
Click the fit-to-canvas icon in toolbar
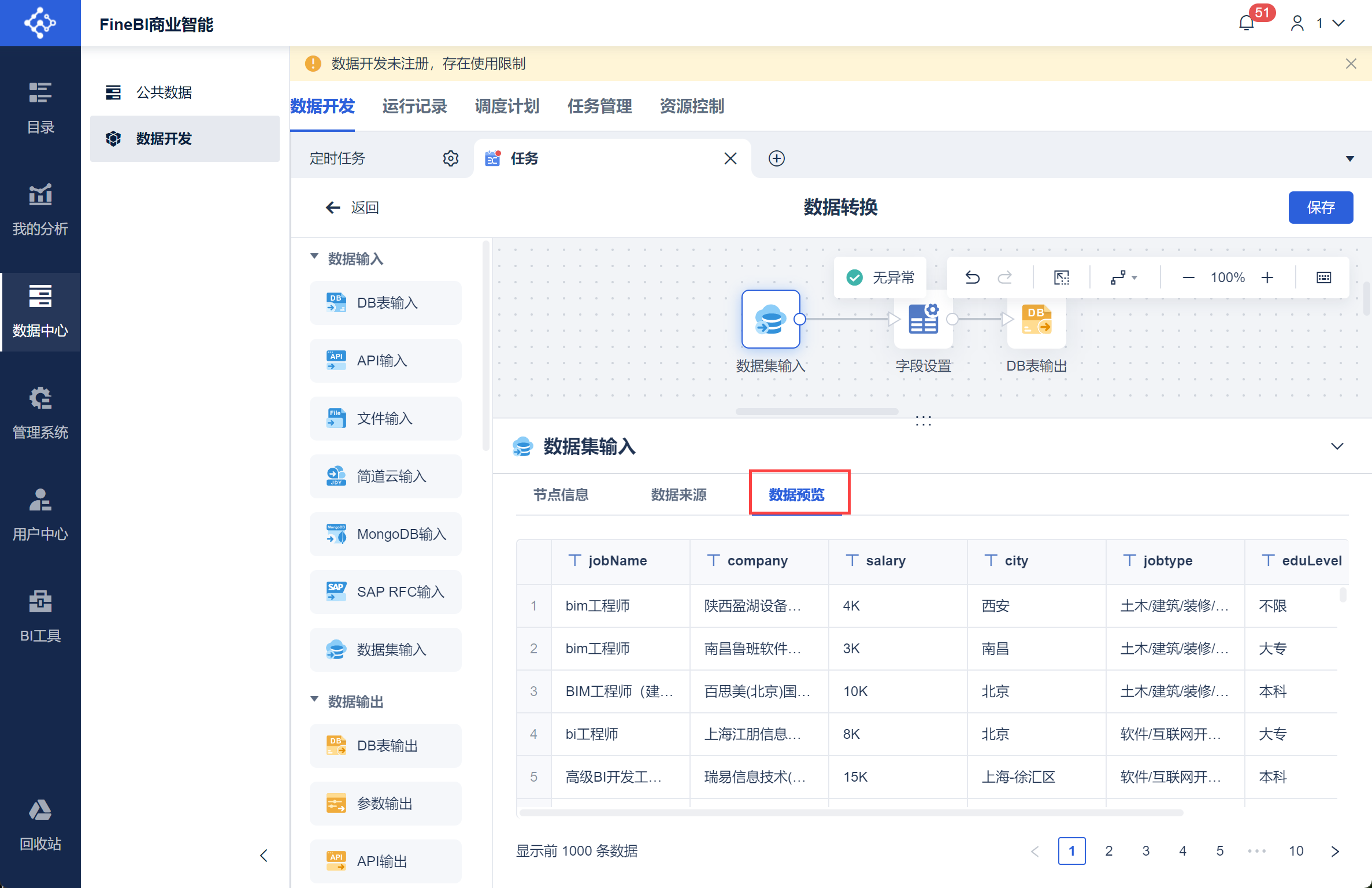(x=1061, y=277)
